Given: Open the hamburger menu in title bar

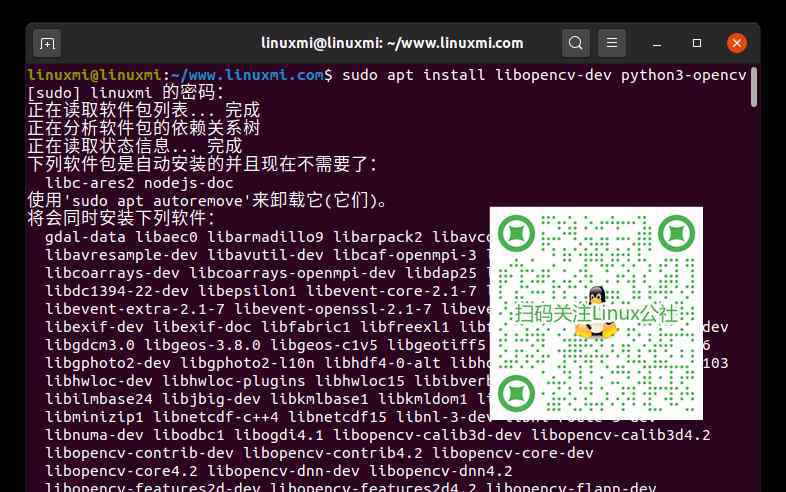Looking at the screenshot, I should click(611, 43).
